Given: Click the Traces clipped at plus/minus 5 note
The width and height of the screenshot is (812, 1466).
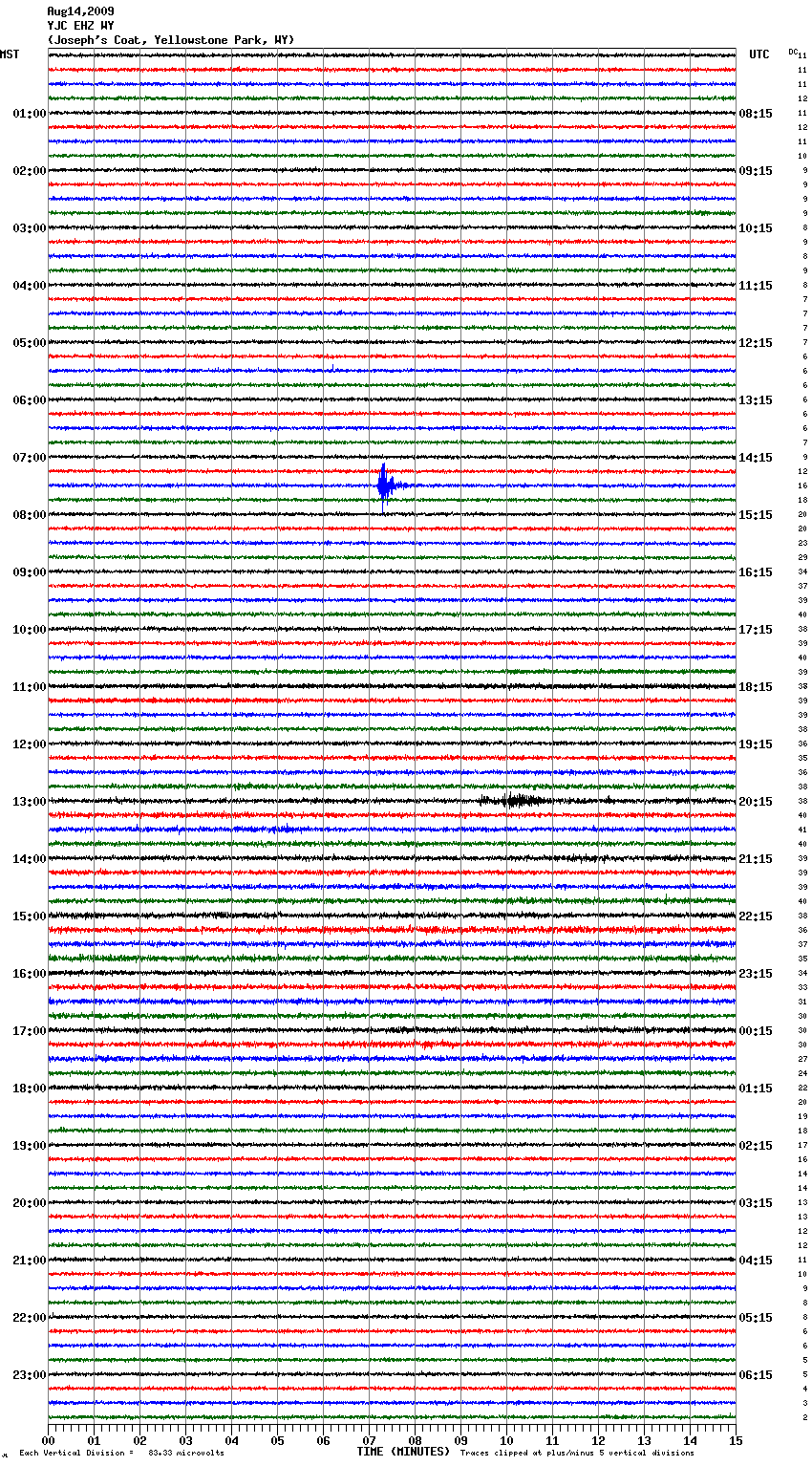Looking at the screenshot, I should [577, 1453].
